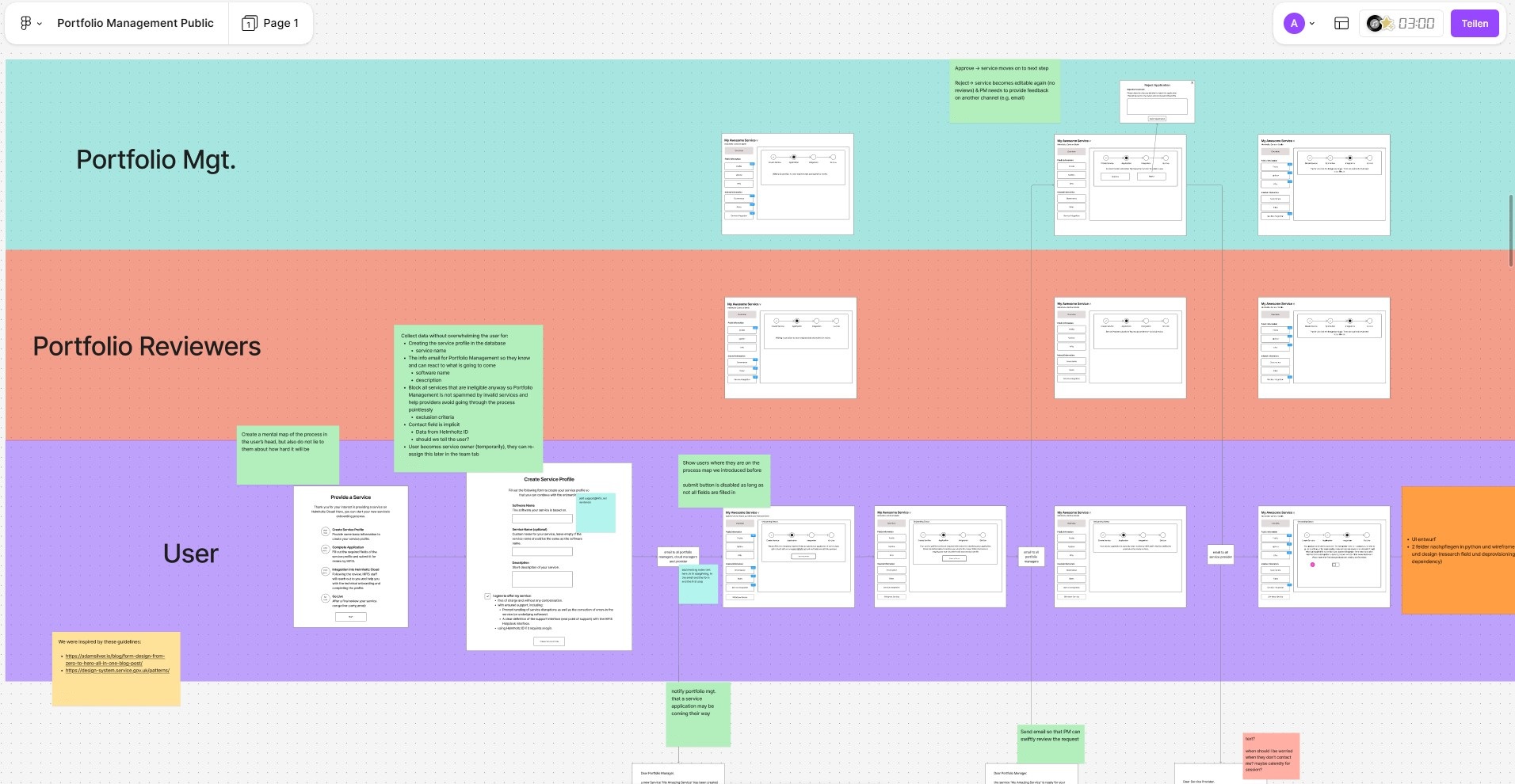Click the 'Portfolio Management Public' file name
This screenshot has height=784, width=1515.
click(x=135, y=23)
